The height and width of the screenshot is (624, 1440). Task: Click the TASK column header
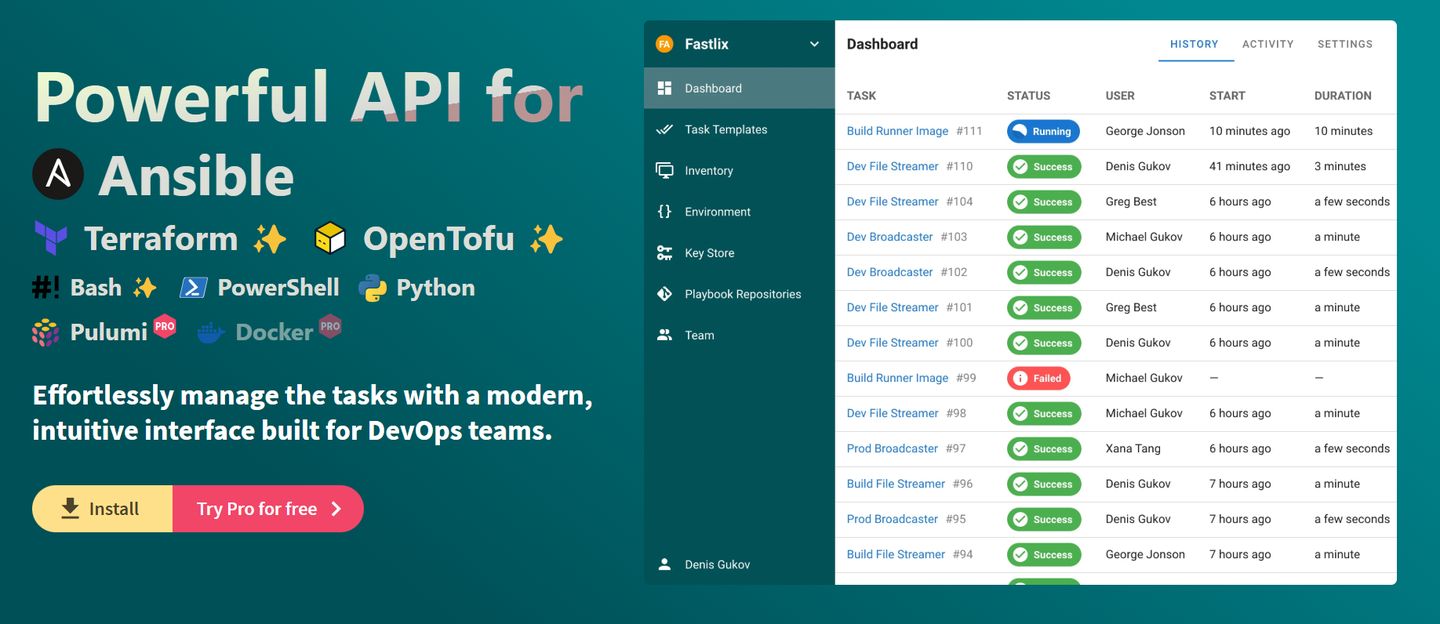[x=861, y=96]
